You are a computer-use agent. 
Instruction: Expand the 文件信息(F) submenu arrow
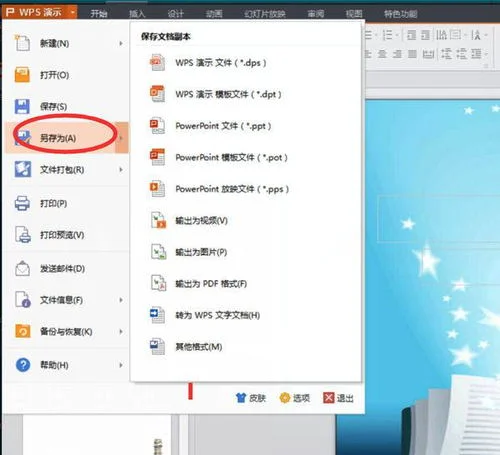point(121,300)
